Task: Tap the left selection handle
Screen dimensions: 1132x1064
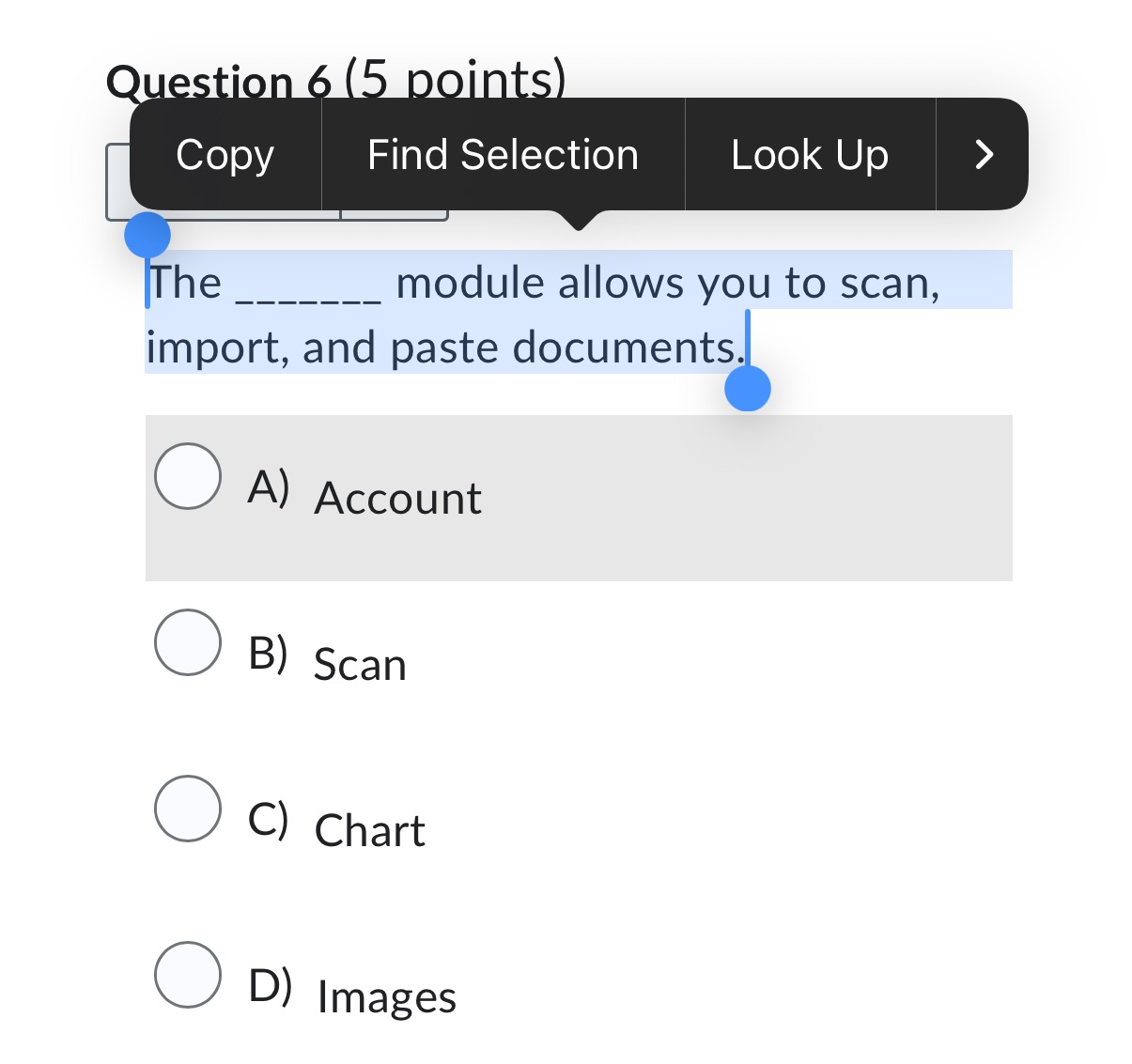Action: (x=148, y=236)
